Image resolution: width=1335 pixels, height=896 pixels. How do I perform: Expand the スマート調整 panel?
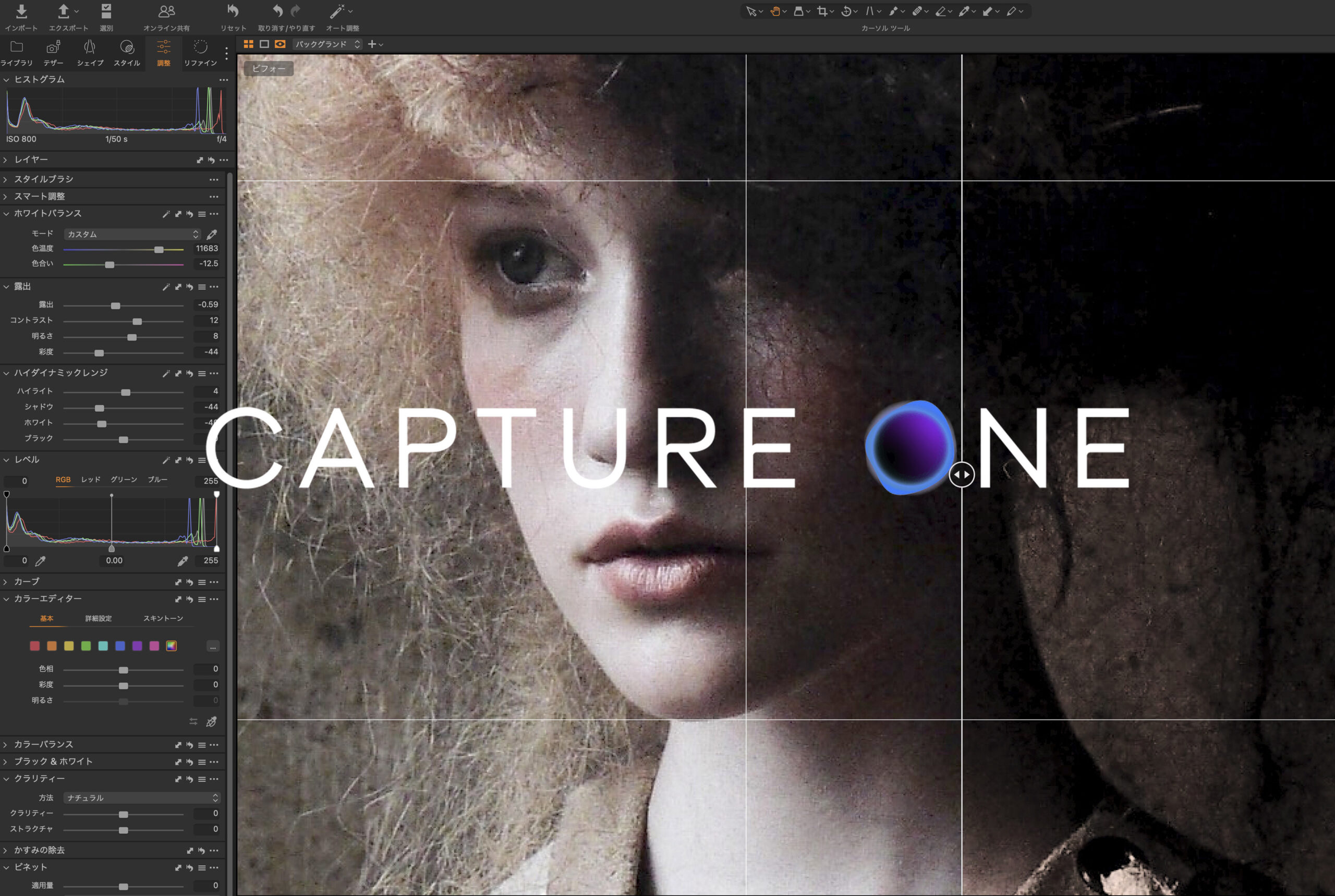(x=5, y=197)
